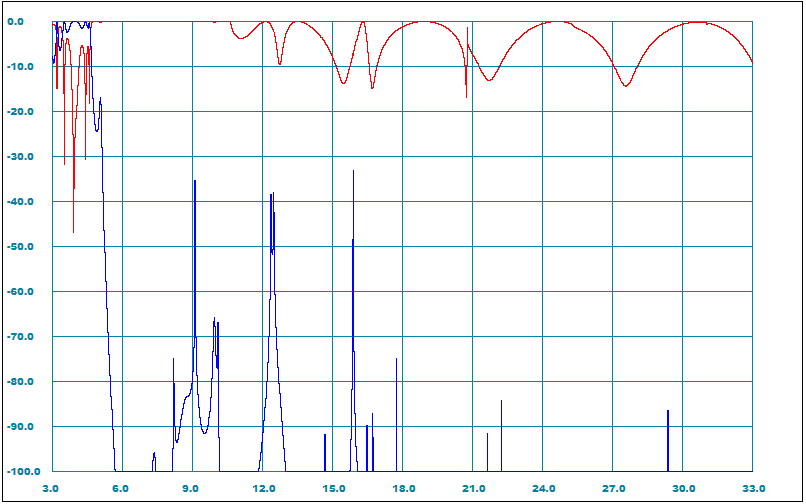Click the blue spike tip near 16.0
806x504 pixels.
(x=353, y=172)
